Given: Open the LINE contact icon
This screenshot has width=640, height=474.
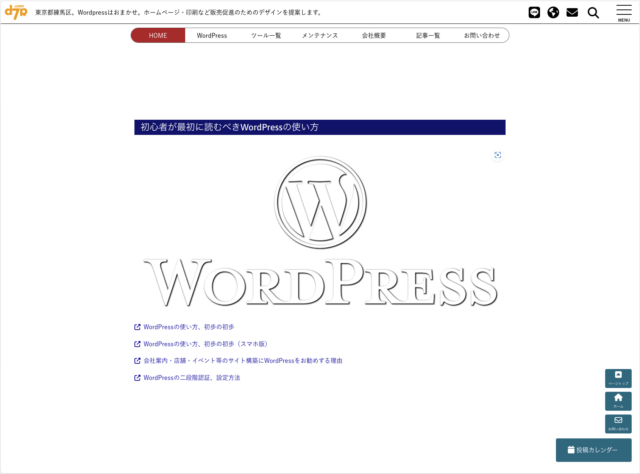Looking at the screenshot, I should tap(534, 13).
